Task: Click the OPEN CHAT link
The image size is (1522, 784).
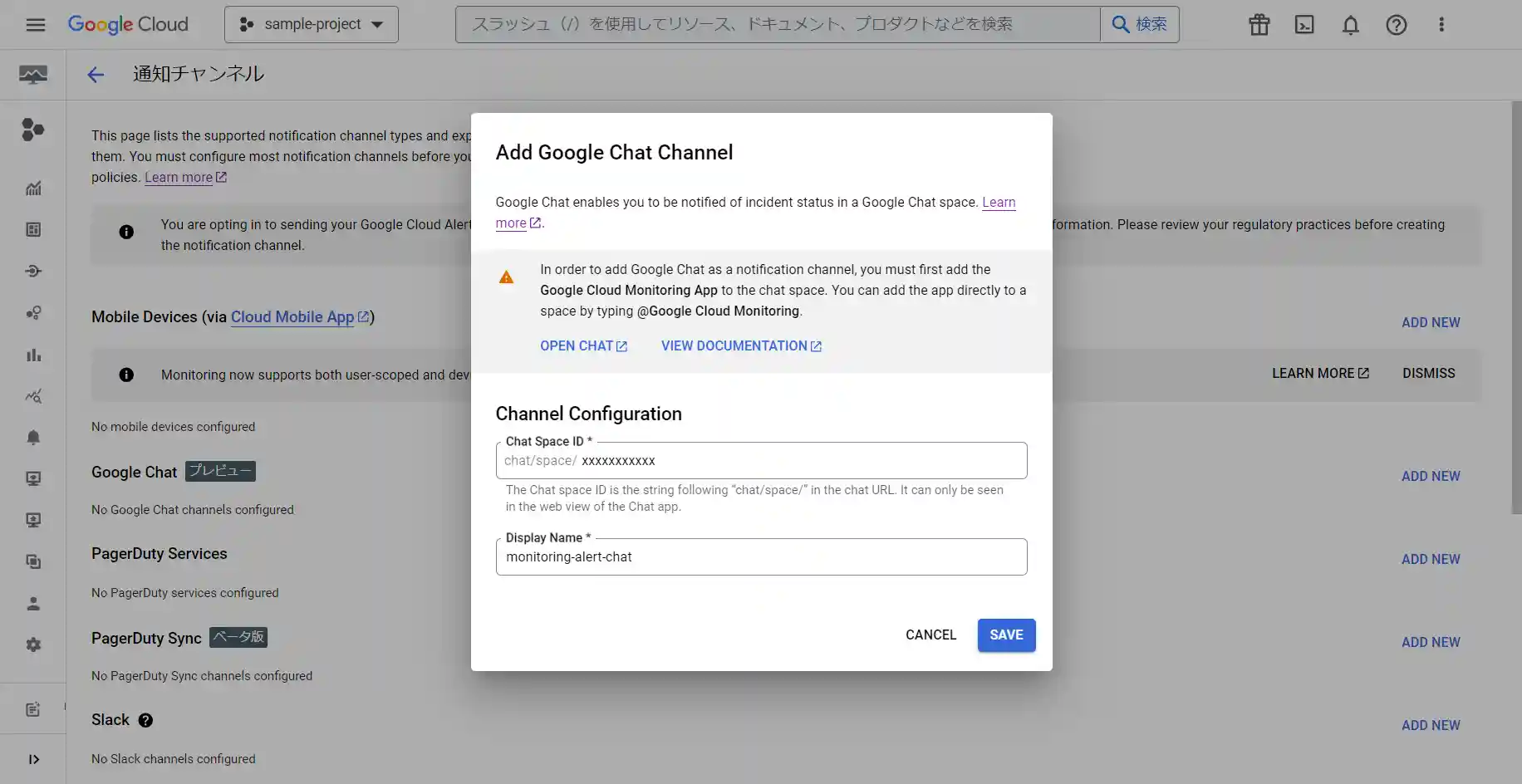Action: (x=583, y=346)
